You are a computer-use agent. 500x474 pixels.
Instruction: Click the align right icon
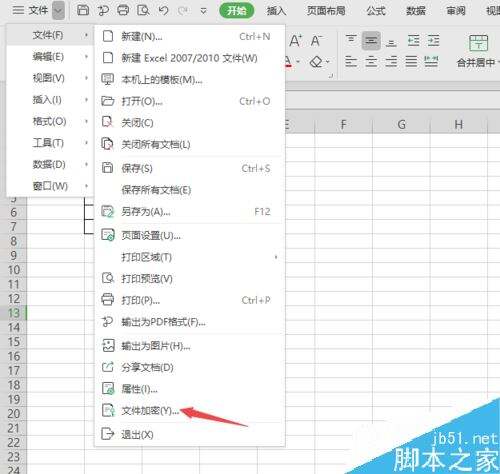(391, 61)
